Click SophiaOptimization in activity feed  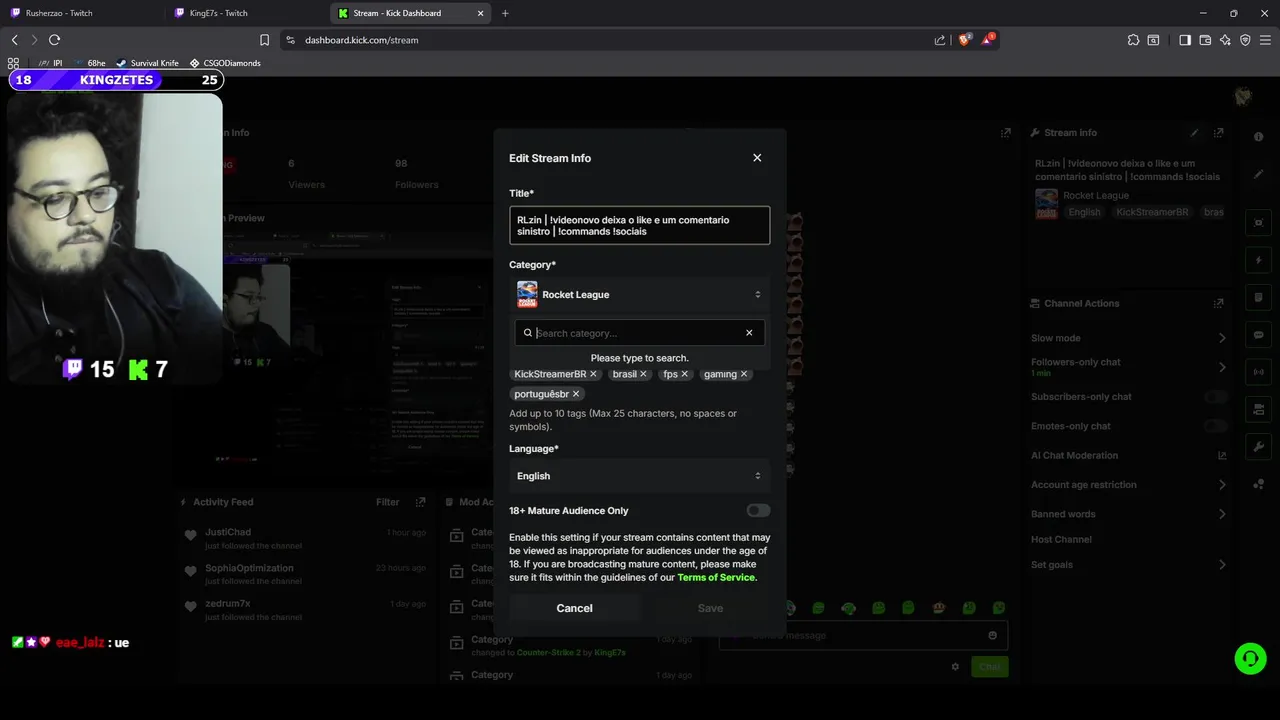249,568
